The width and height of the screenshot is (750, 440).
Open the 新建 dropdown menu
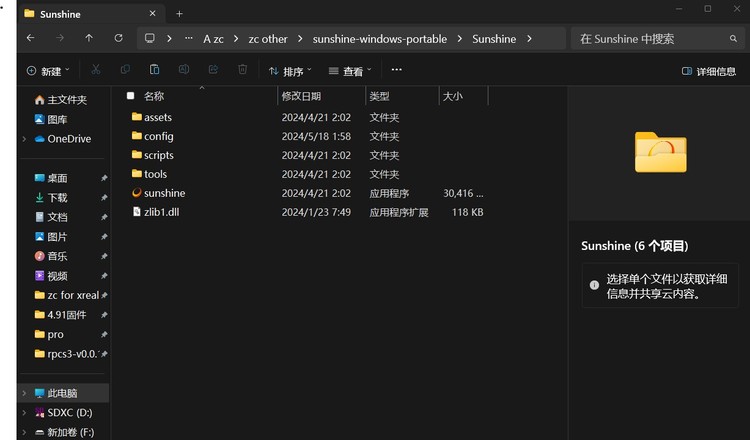[x=48, y=71]
